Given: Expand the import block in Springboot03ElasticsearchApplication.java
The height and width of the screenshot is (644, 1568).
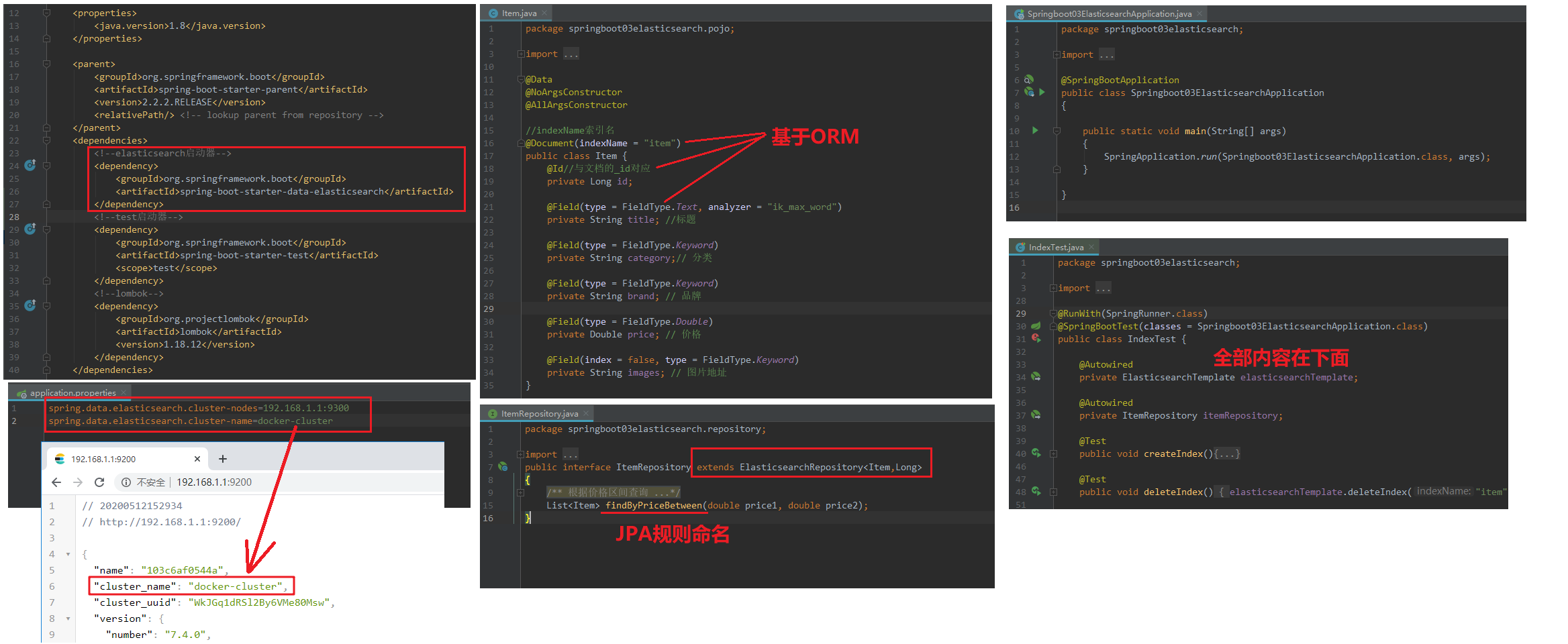Looking at the screenshot, I should tap(1057, 54).
